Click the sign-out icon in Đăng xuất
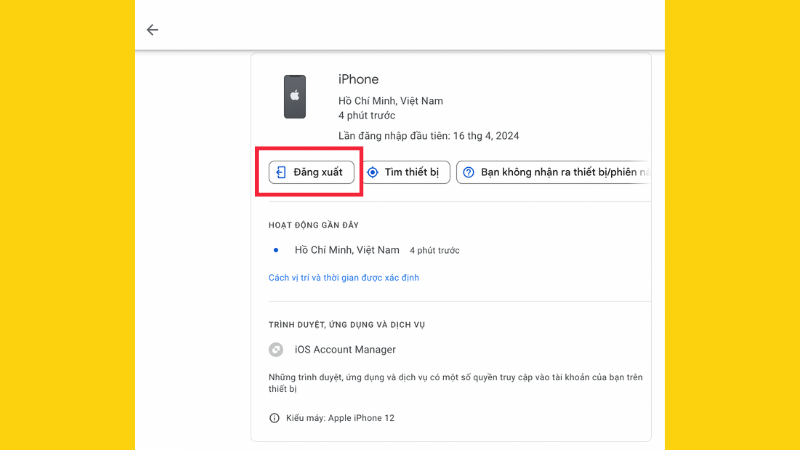This screenshot has height=450, width=800. [x=281, y=173]
